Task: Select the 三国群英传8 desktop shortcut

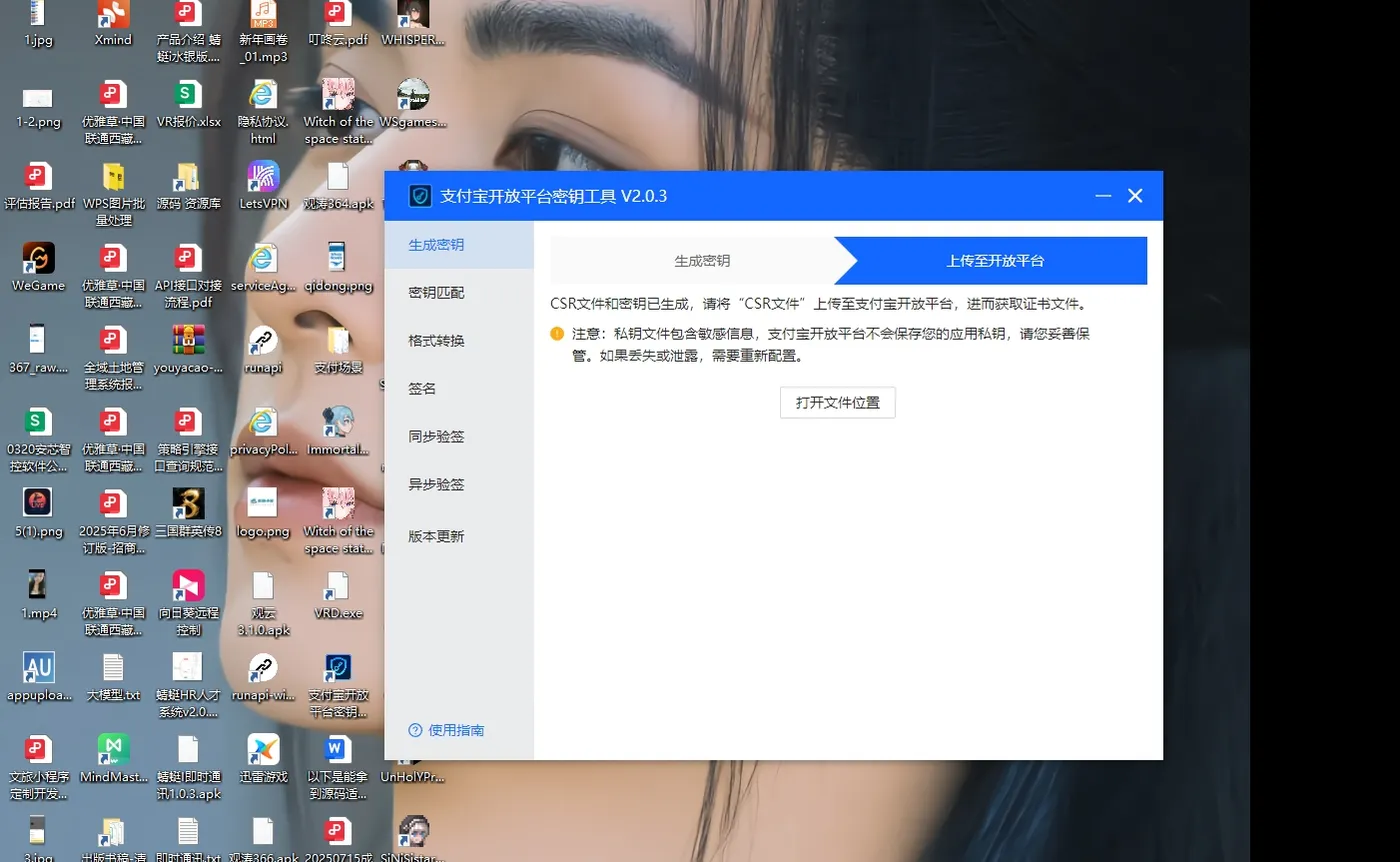Action: click(188, 514)
